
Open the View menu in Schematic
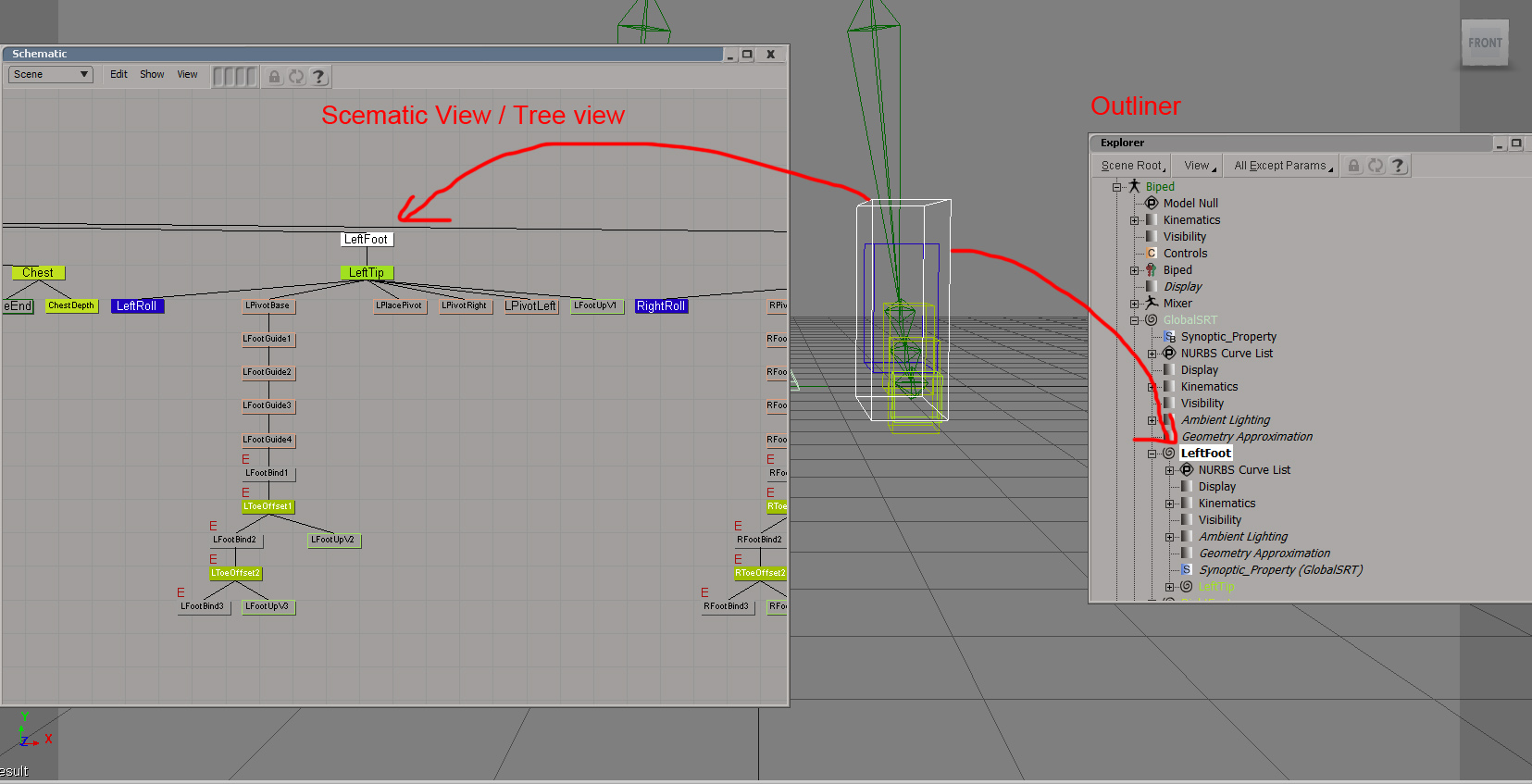[187, 74]
